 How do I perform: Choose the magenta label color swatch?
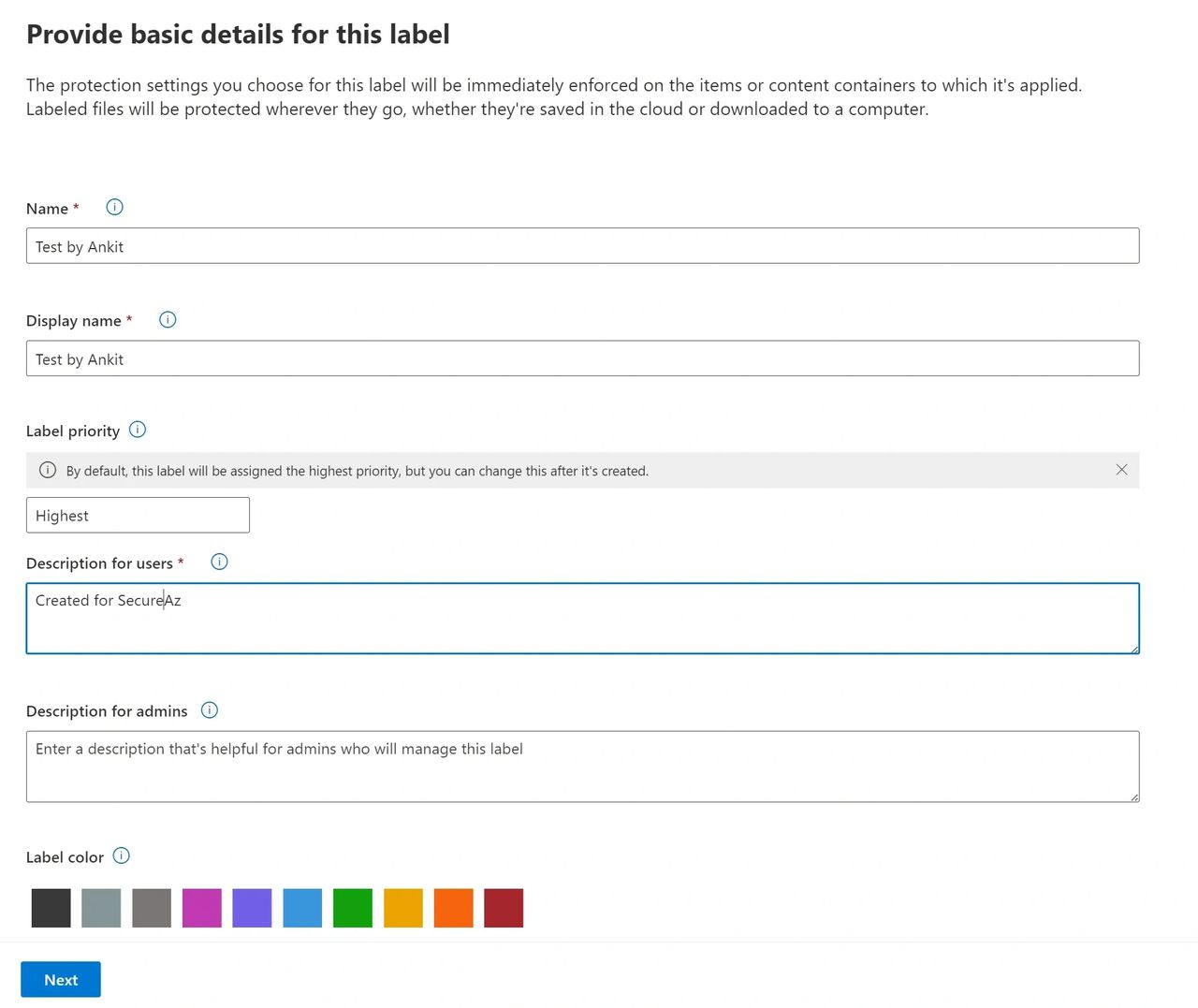[202, 908]
